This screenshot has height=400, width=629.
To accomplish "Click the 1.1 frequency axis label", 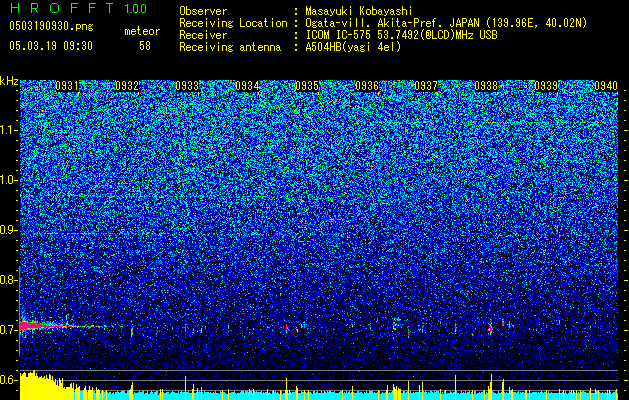I will [9, 130].
